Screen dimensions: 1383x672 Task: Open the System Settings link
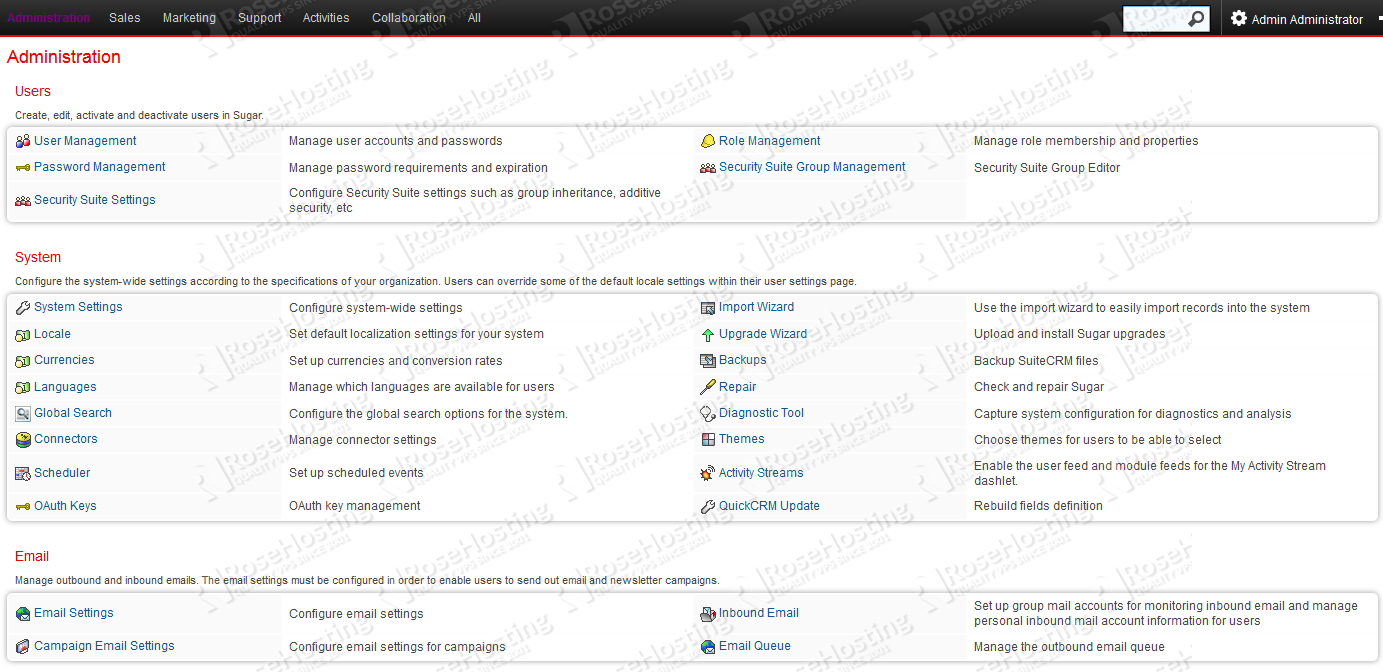click(78, 307)
